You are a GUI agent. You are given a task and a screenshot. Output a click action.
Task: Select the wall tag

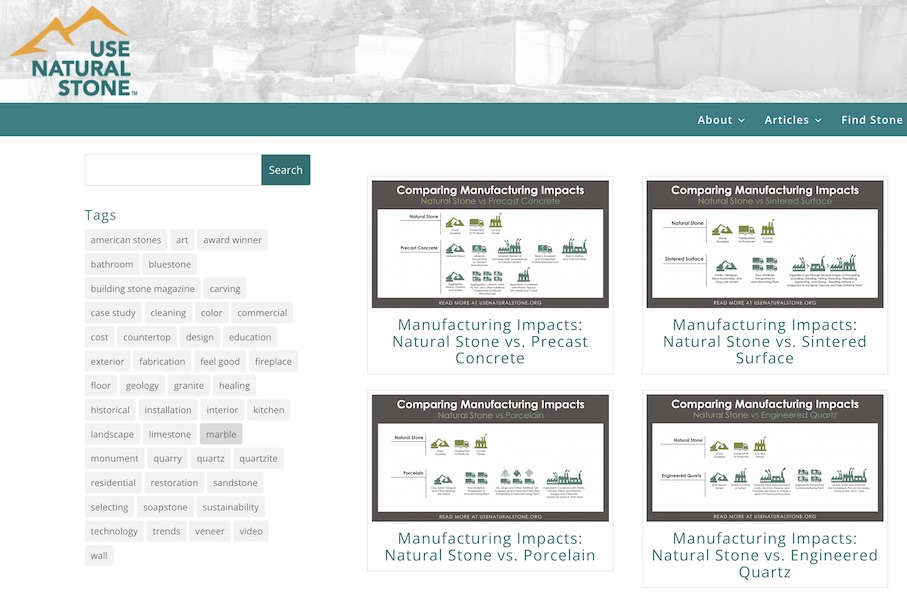tap(99, 556)
